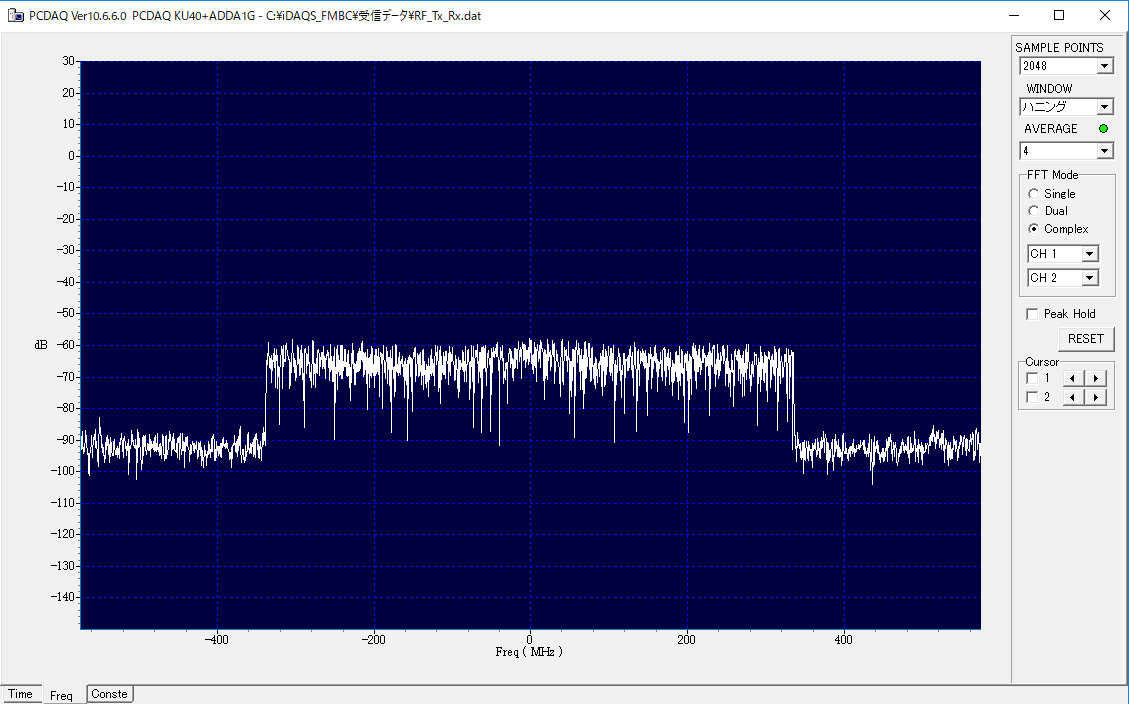Viewport: 1129px width, 704px height.
Task: Click the green AVERAGE indicator light
Action: click(x=1103, y=129)
